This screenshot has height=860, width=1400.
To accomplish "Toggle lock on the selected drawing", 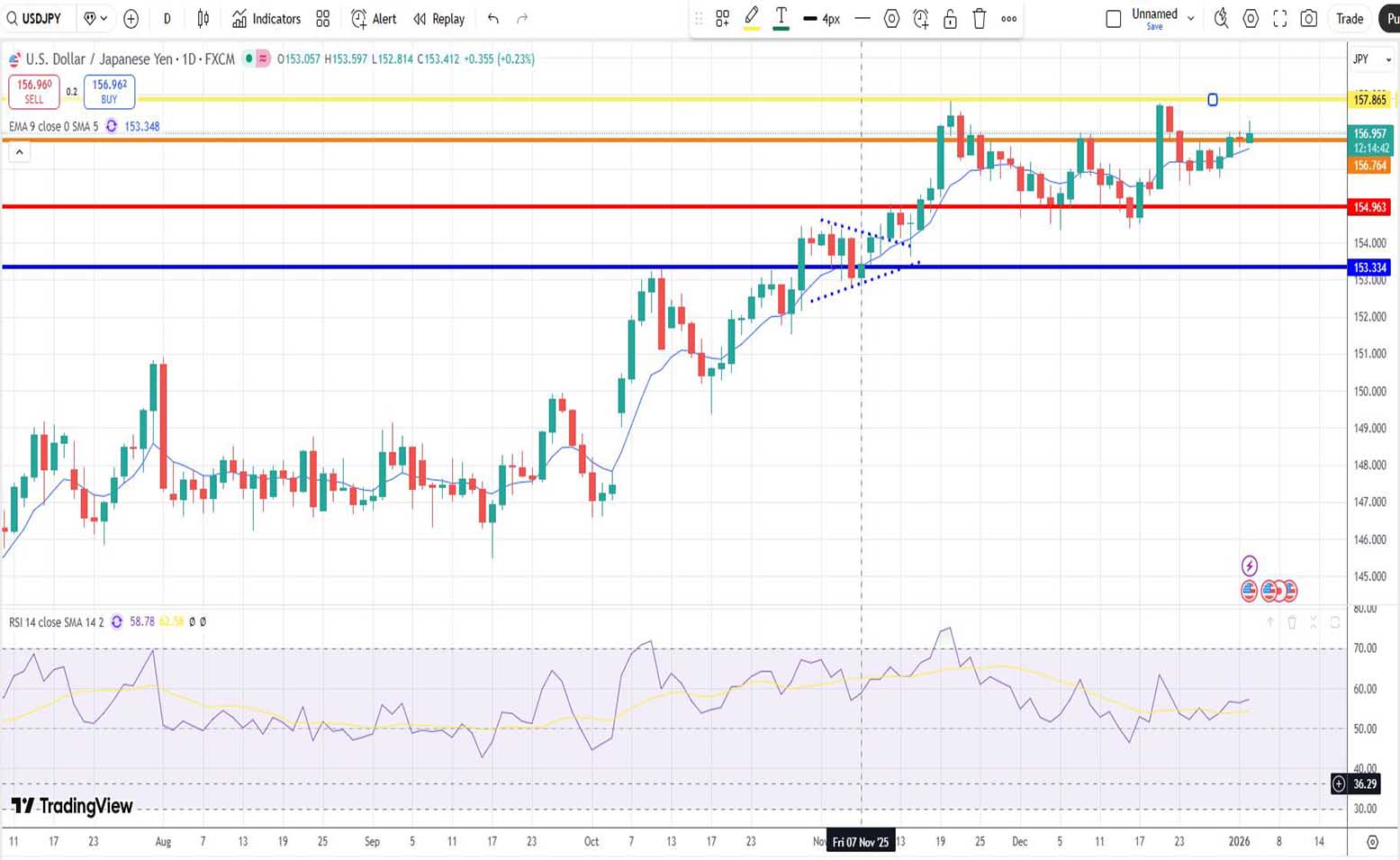I will coord(950,18).
